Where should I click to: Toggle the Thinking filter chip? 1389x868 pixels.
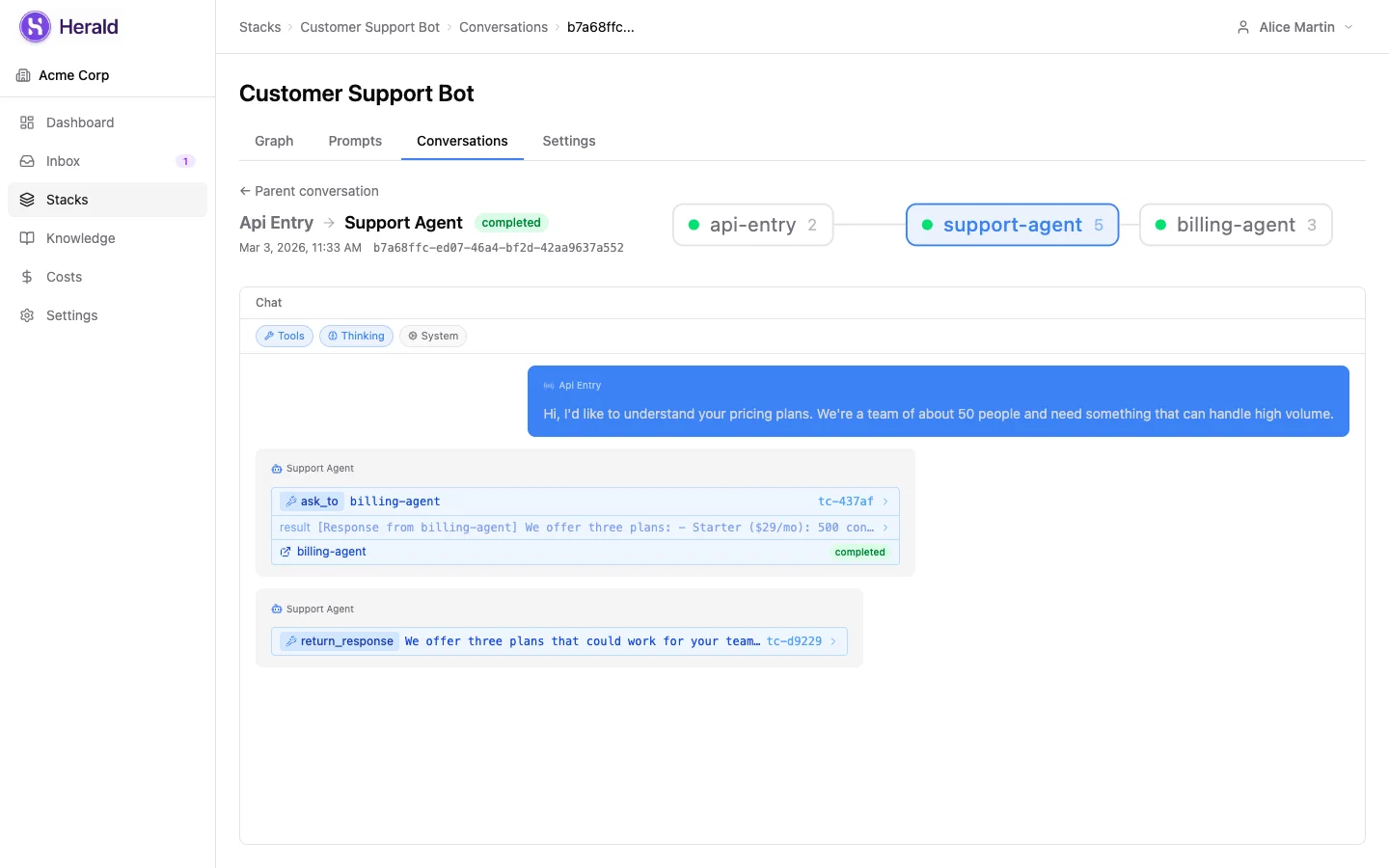coord(356,336)
